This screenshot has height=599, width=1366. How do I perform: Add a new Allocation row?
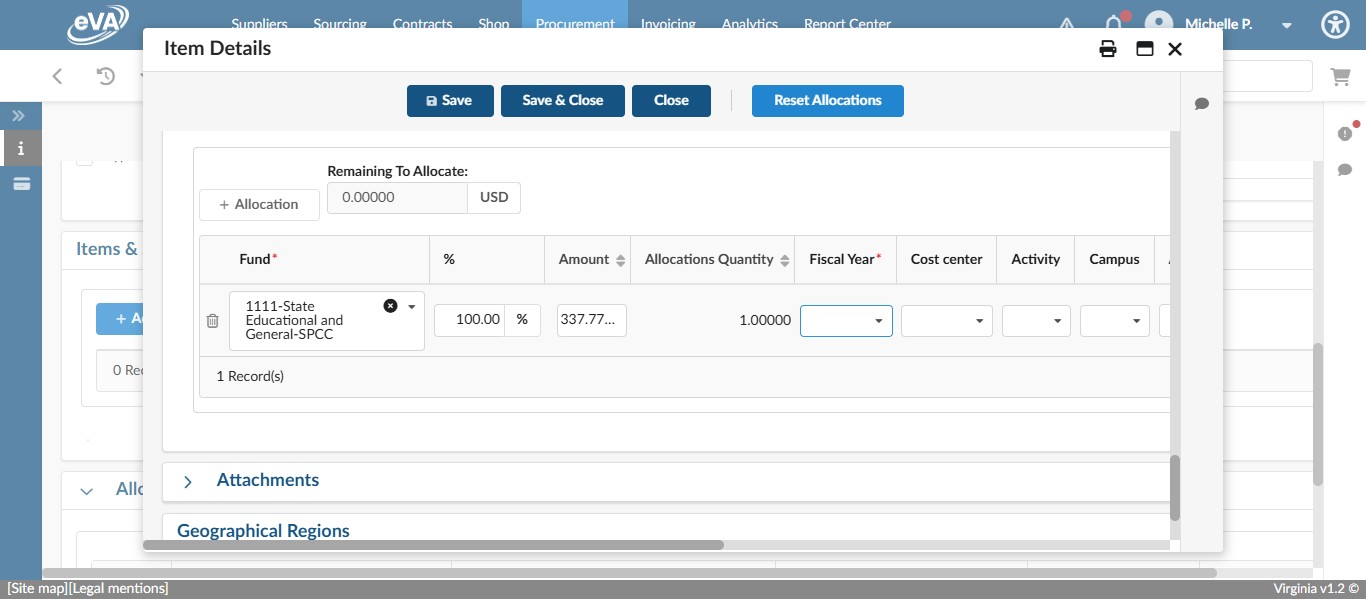(259, 205)
